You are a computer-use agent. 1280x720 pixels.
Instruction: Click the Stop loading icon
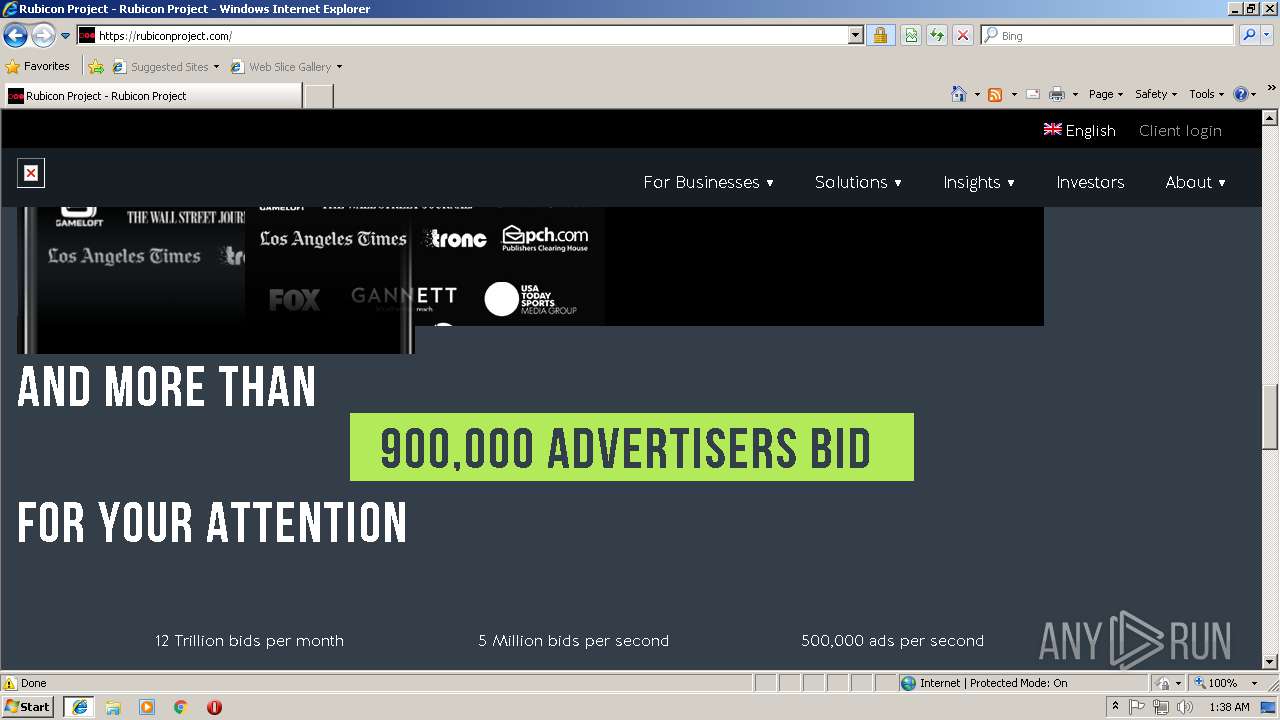[963, 35]
